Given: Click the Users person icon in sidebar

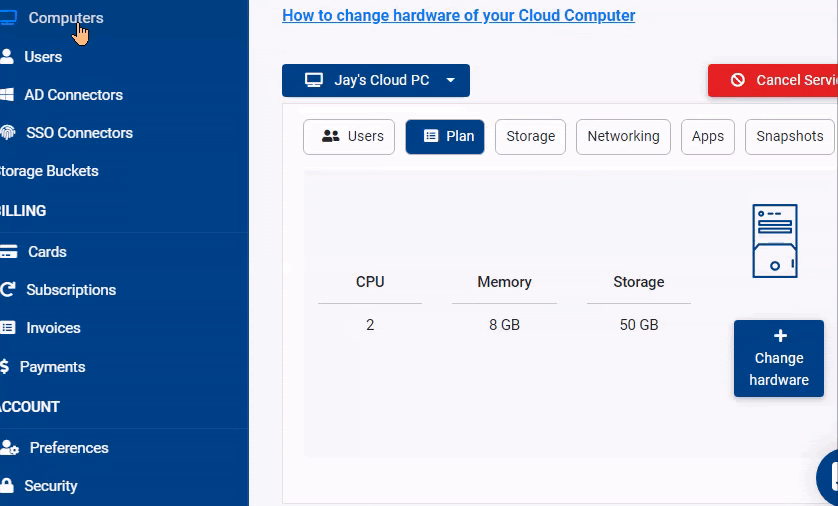Looking at the screenshot, I should pos(6,57).
